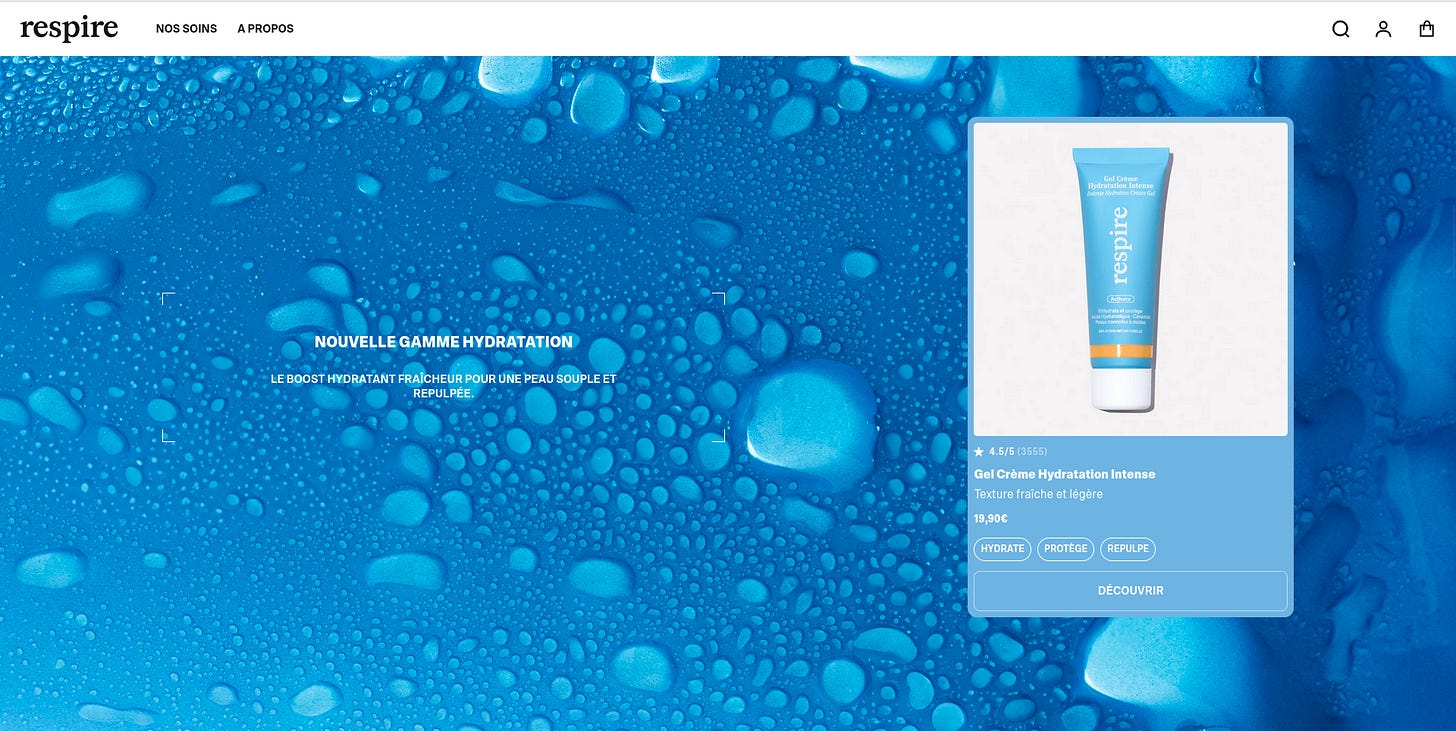
Task: Open the NOS SOINS menu
Action: (186, 29)
